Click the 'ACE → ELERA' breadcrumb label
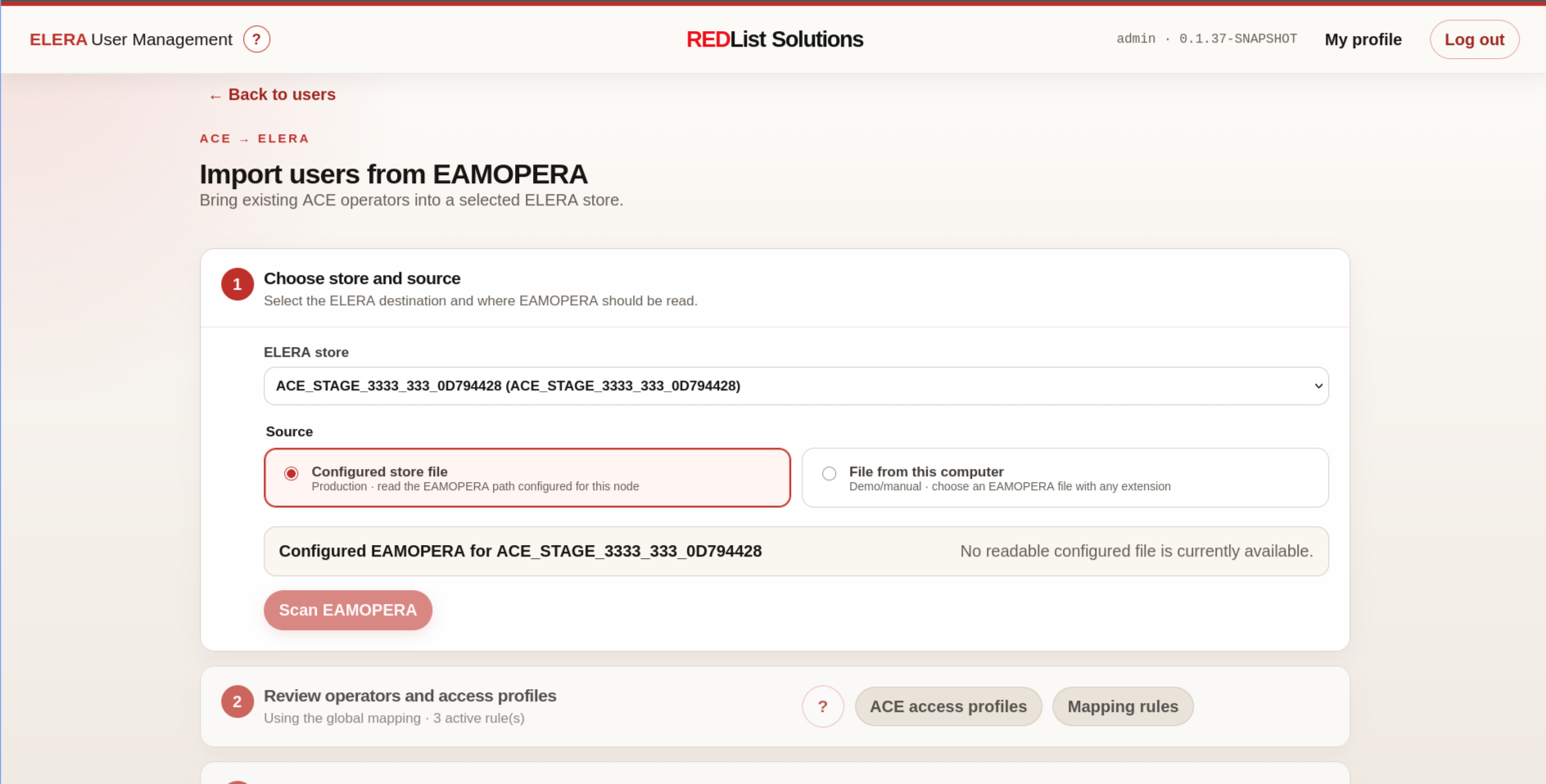Screen dimensions: 1546x784 255,139
